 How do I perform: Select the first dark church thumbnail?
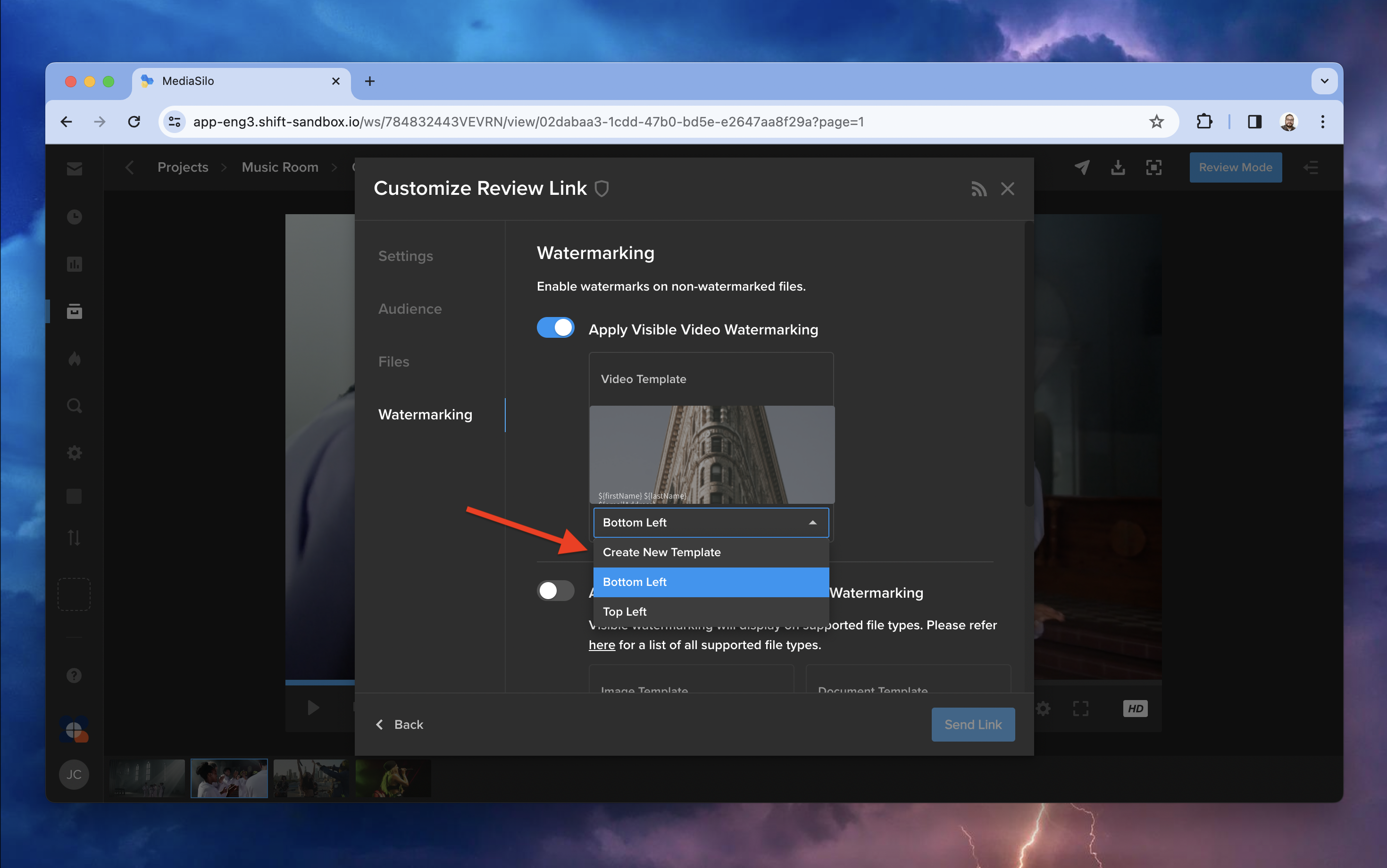point(148,778)
